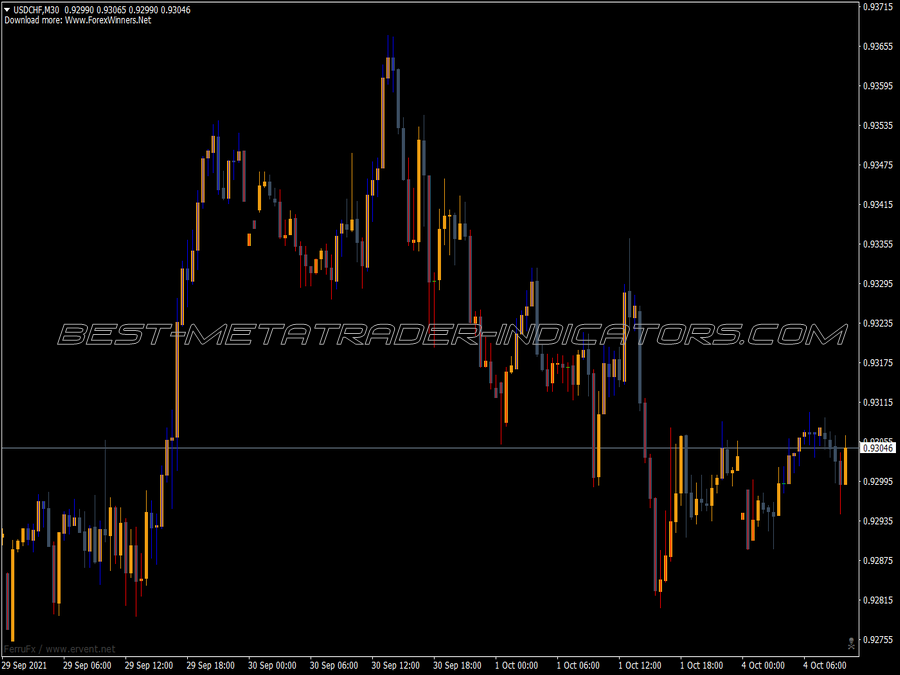The width and height of the screenshot is (900, 675).
Task: Click the 0.93595 price scale label
Action: (878, 86)
